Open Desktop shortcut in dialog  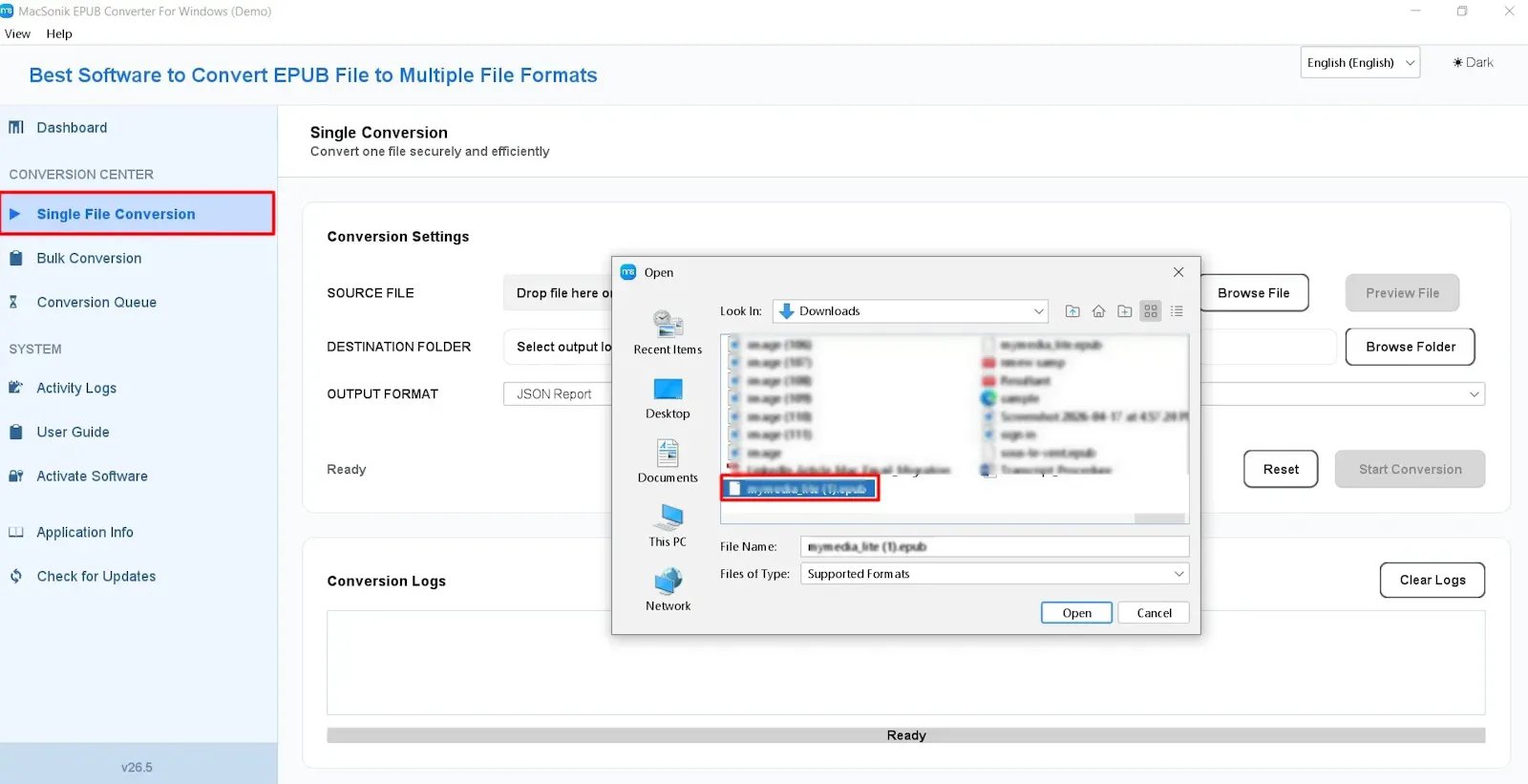click(668, 397)
